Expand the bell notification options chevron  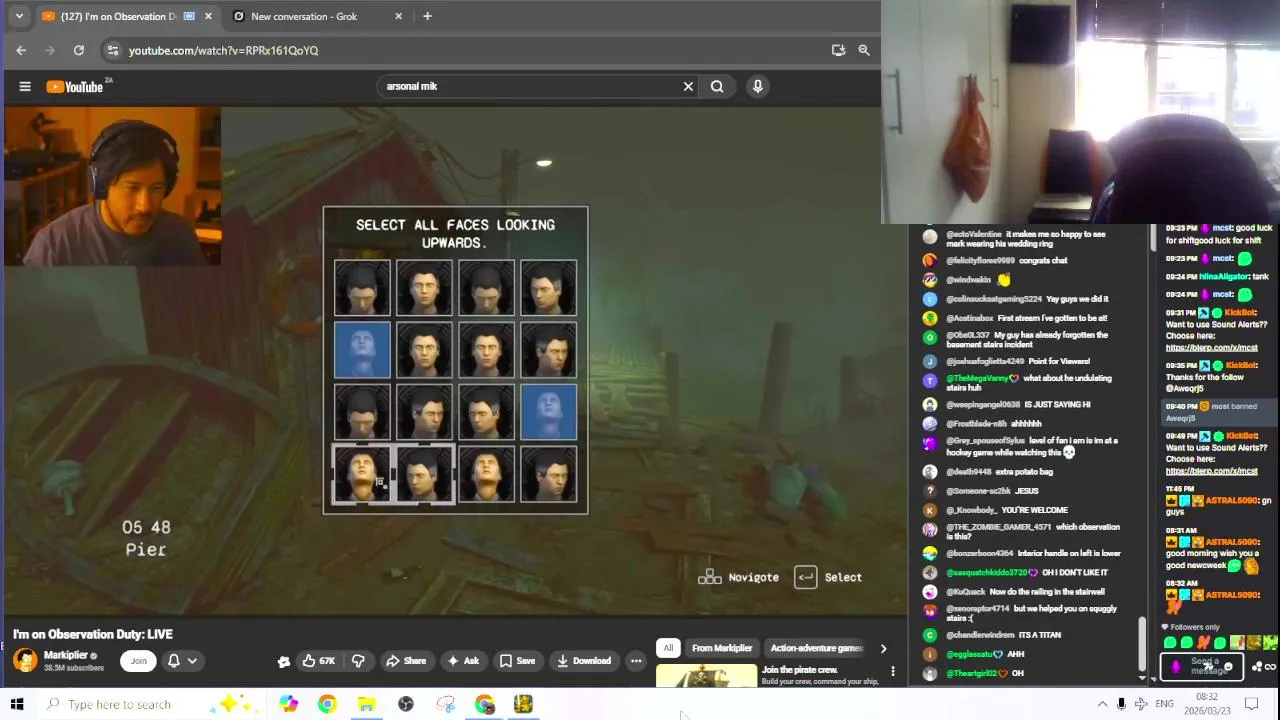click(192, 661)
